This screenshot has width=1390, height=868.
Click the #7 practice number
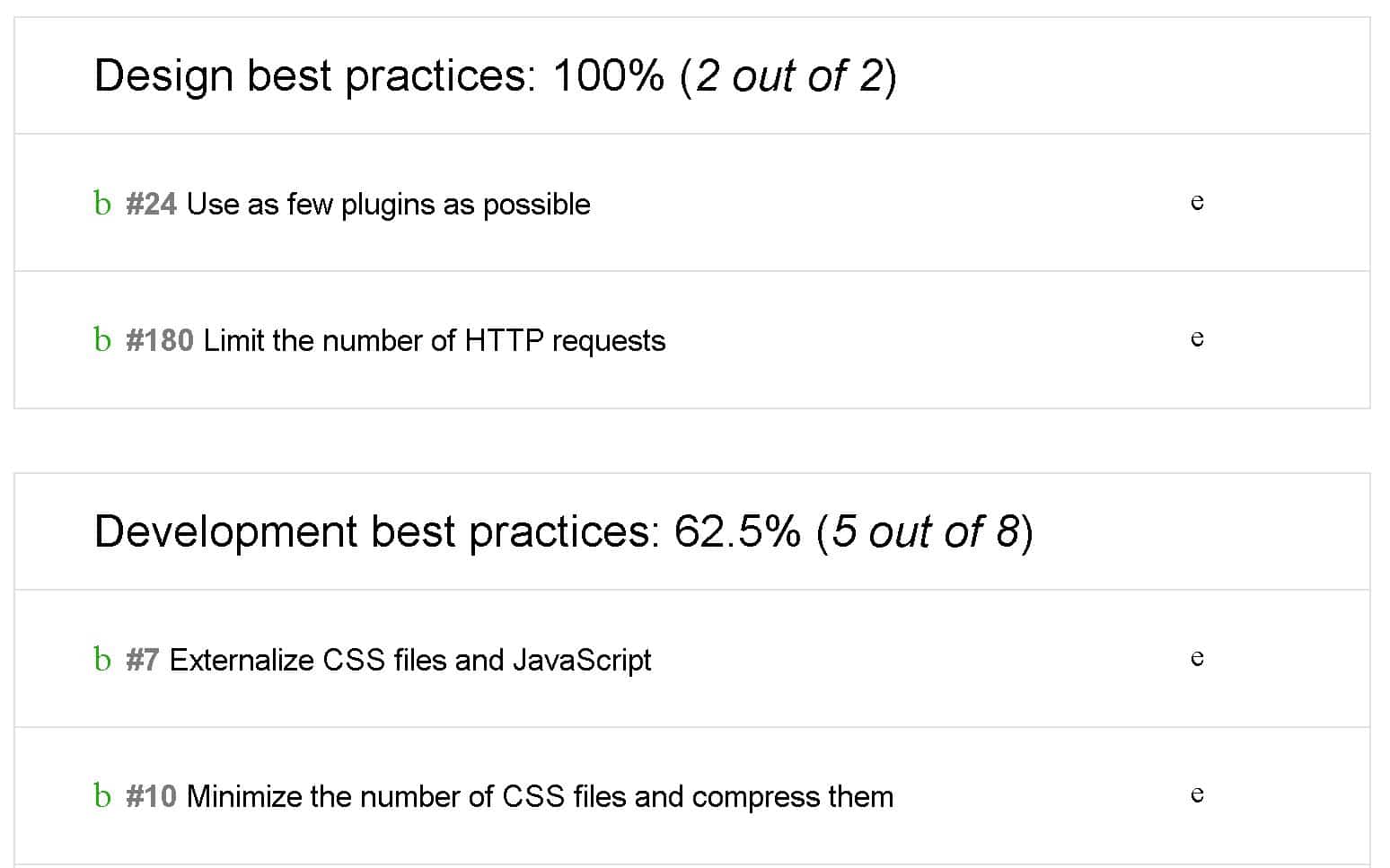coord(143,661)
